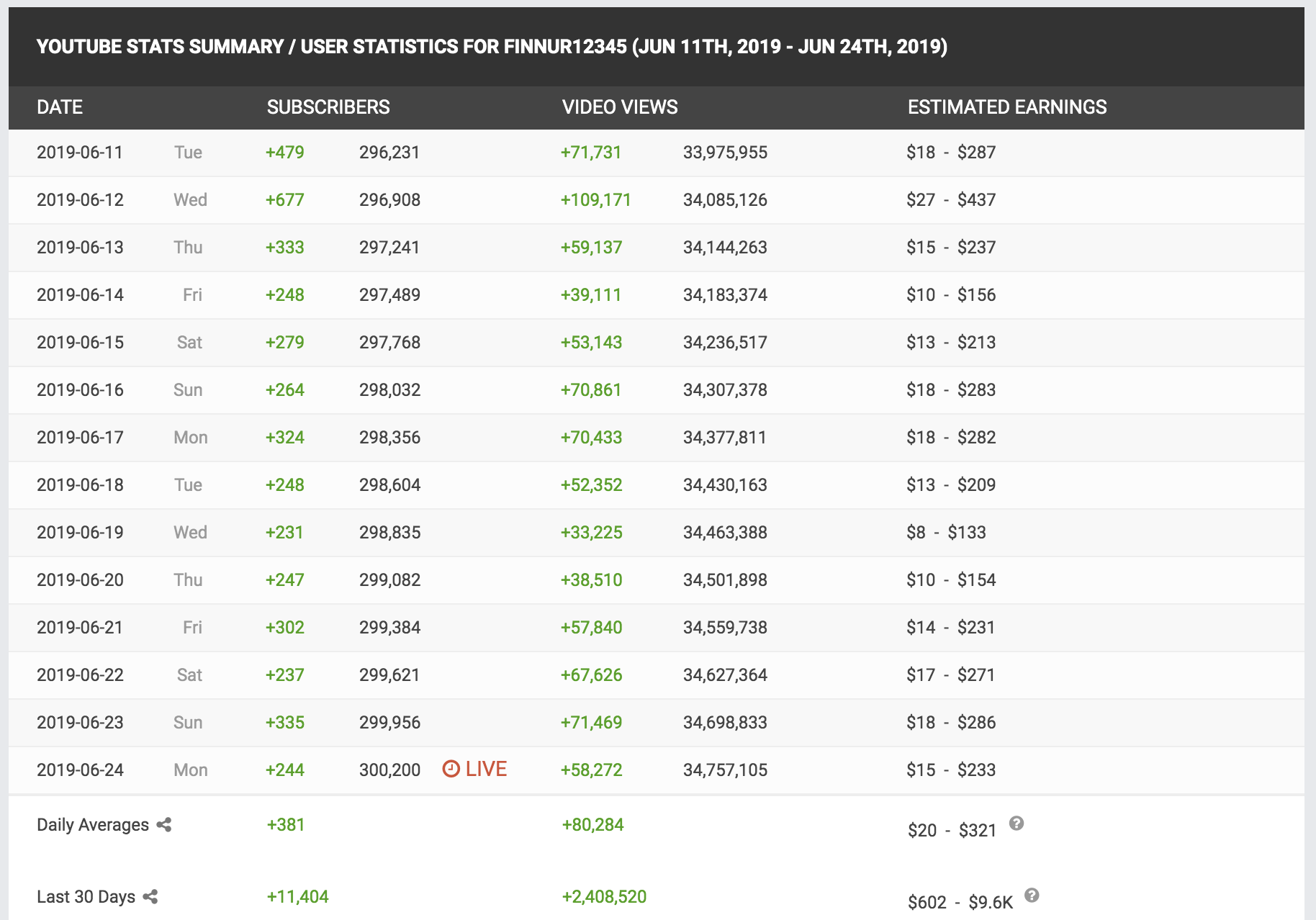Click the date 2019-06-20
The image size is (1316, 920).
[80, 580]
